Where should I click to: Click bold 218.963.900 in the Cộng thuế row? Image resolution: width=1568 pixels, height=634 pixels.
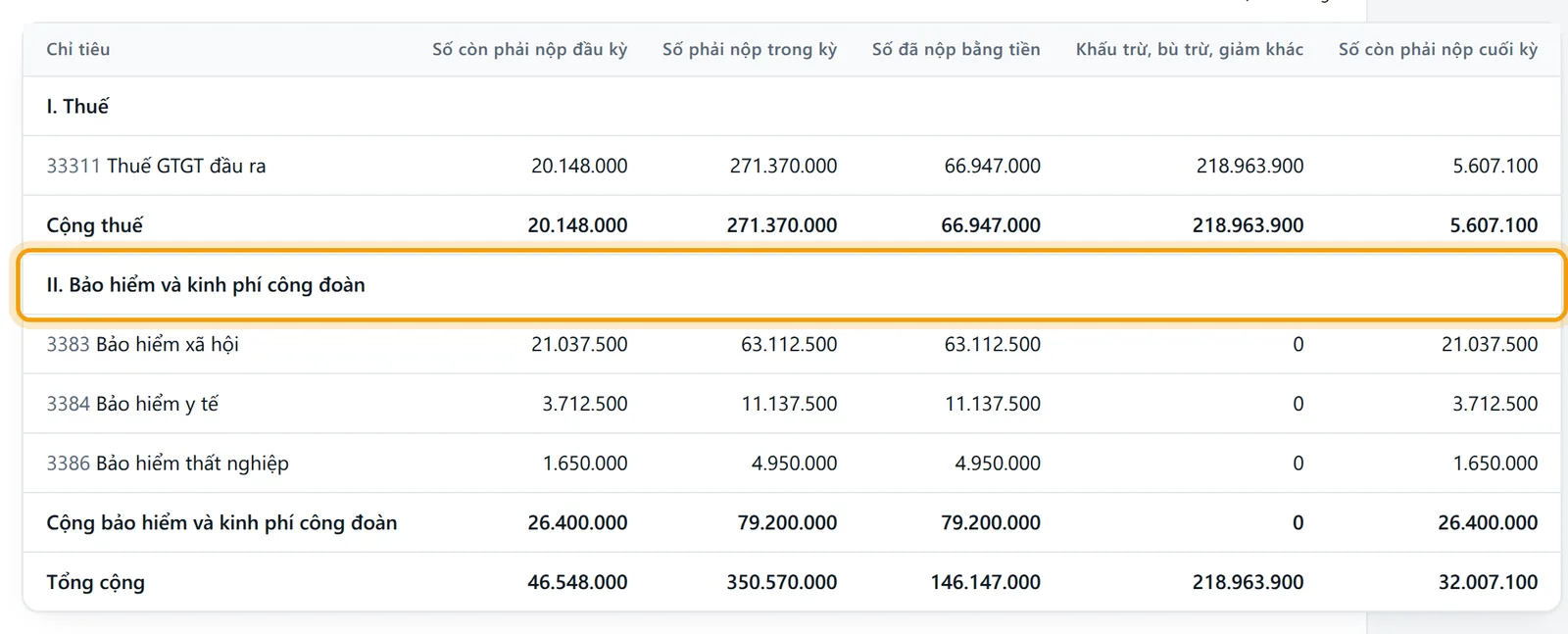click(x=1248, y=225)
